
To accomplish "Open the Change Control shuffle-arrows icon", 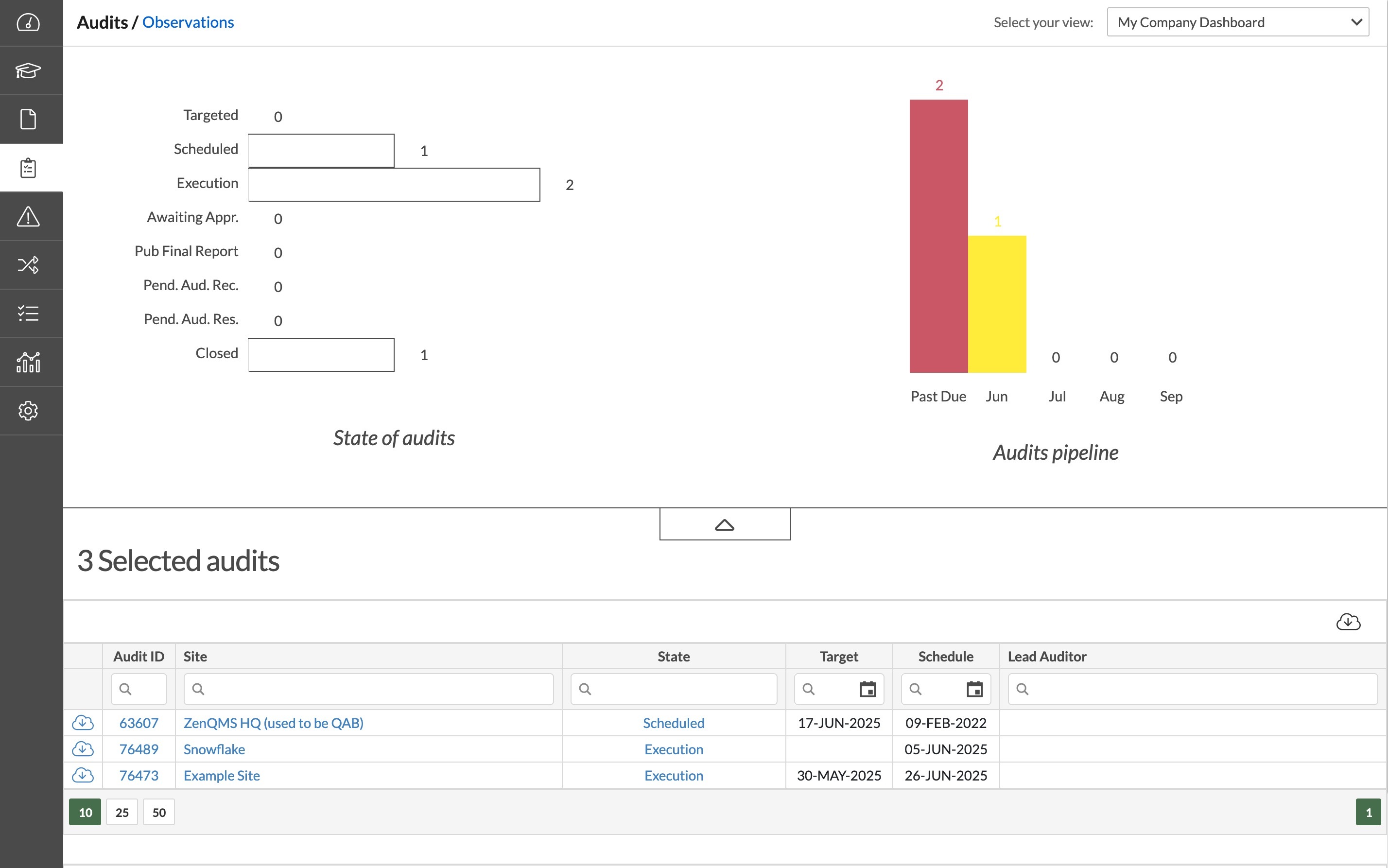I will (x=28, y=265).
